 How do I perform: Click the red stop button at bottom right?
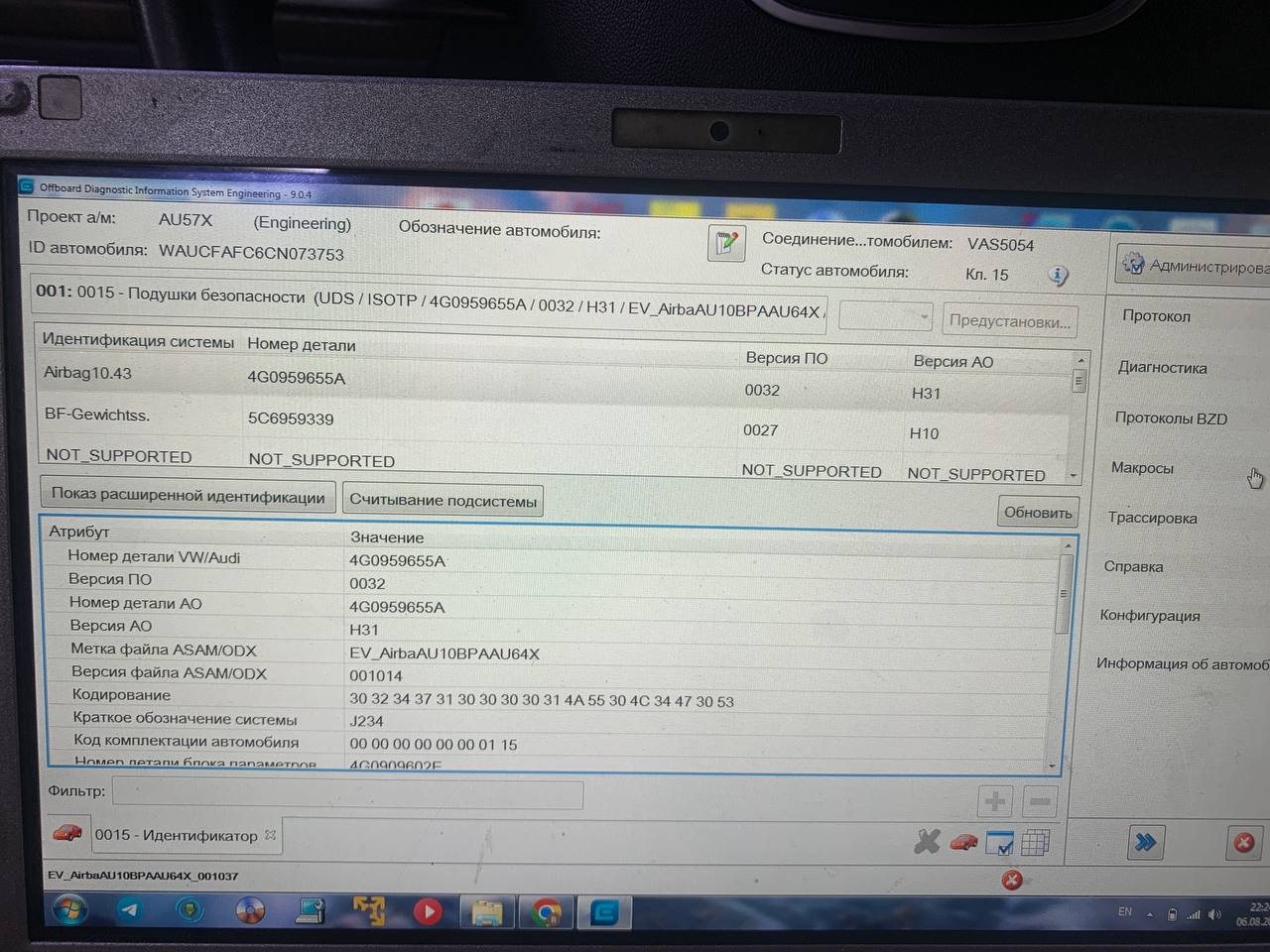coord(1244,843)
